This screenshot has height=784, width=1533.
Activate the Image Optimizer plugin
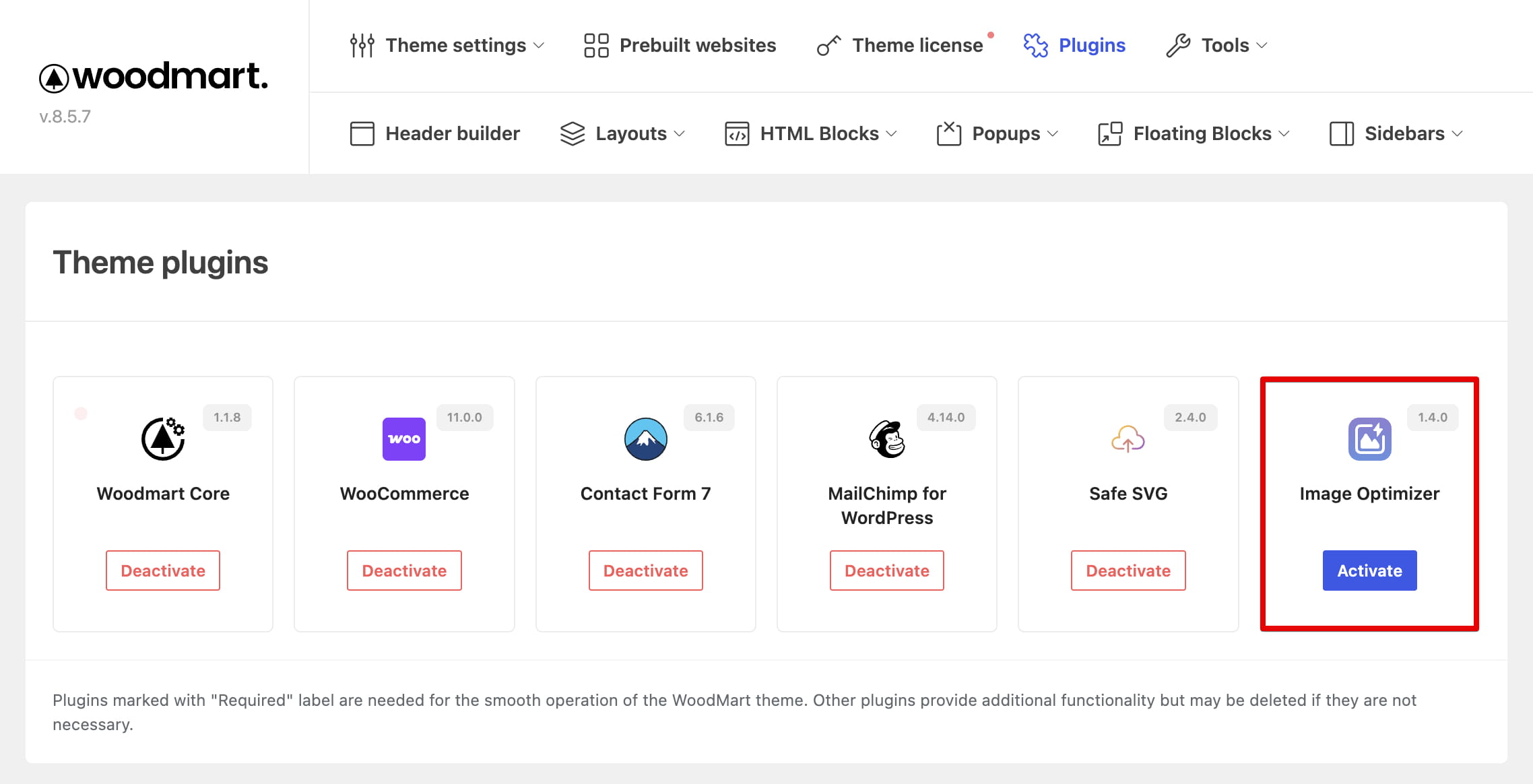point(1369,570)
